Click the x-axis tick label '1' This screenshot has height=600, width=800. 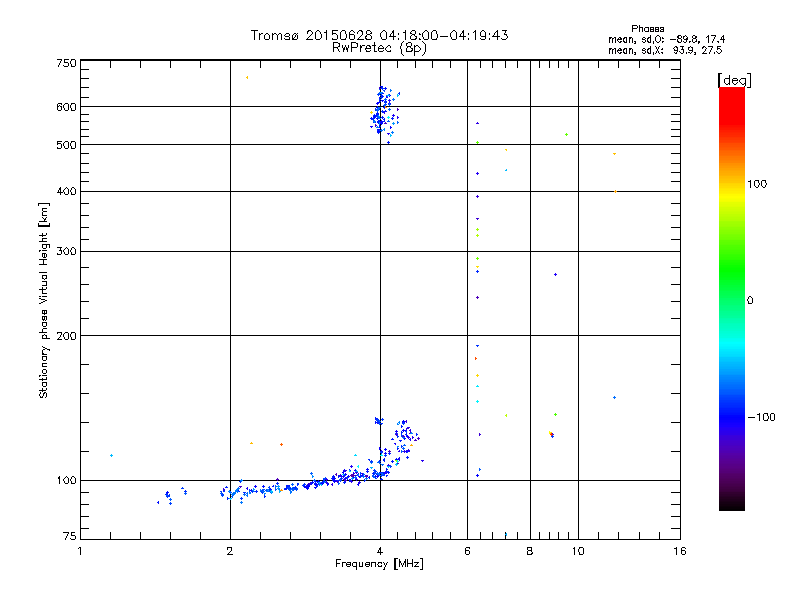[80, 551]
